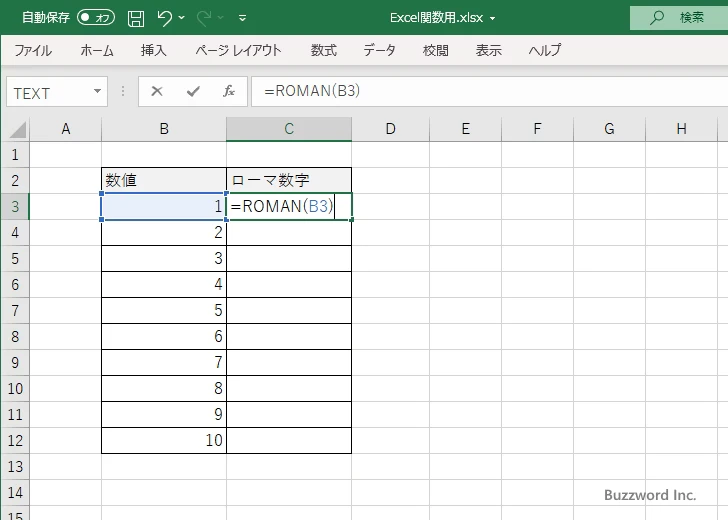This screenshot has height=520, width=728.
Task: Click the greyed Redo arrow icon
Action: (204, 18)
